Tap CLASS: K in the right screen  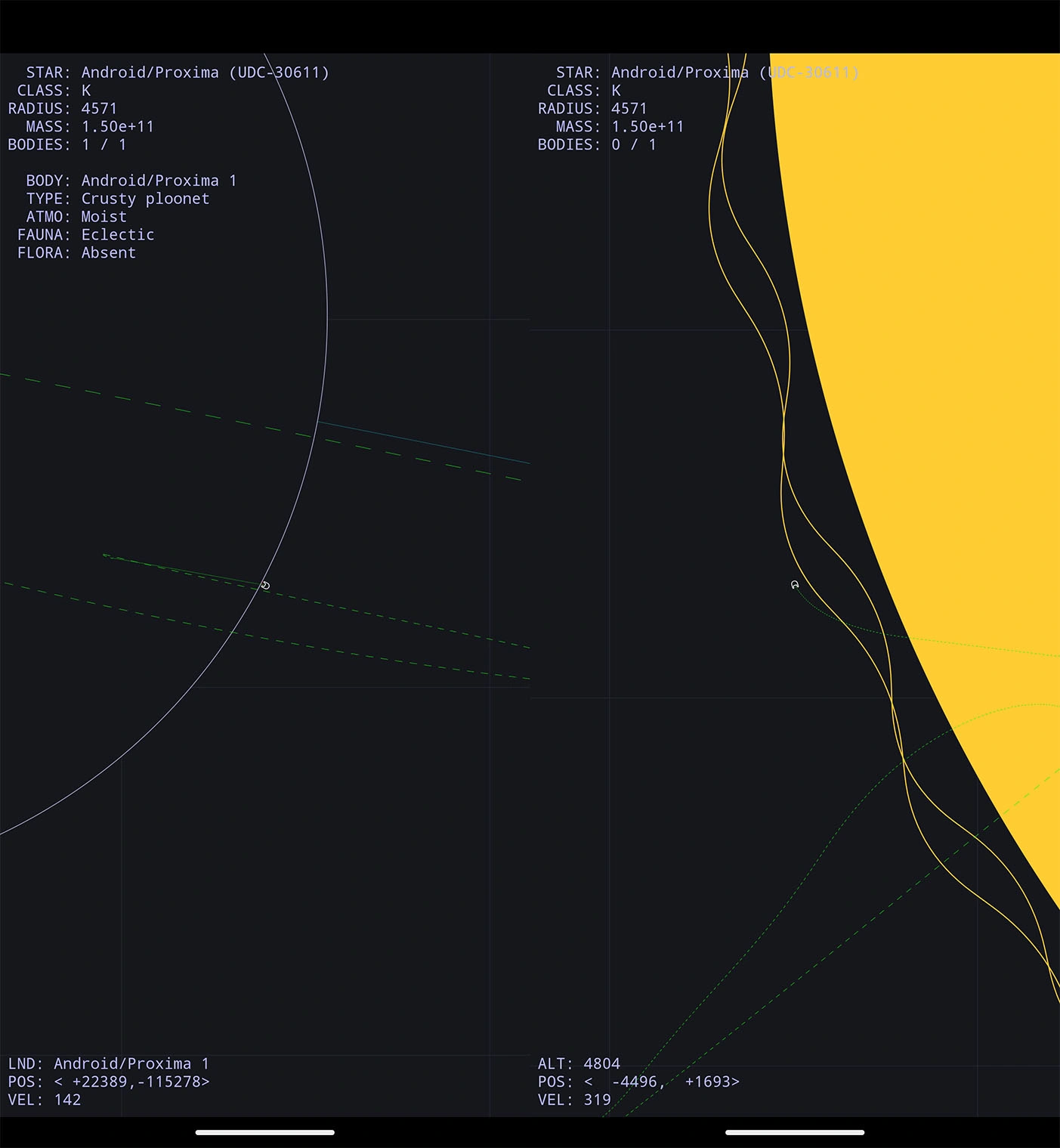click(x=584, y=91)
